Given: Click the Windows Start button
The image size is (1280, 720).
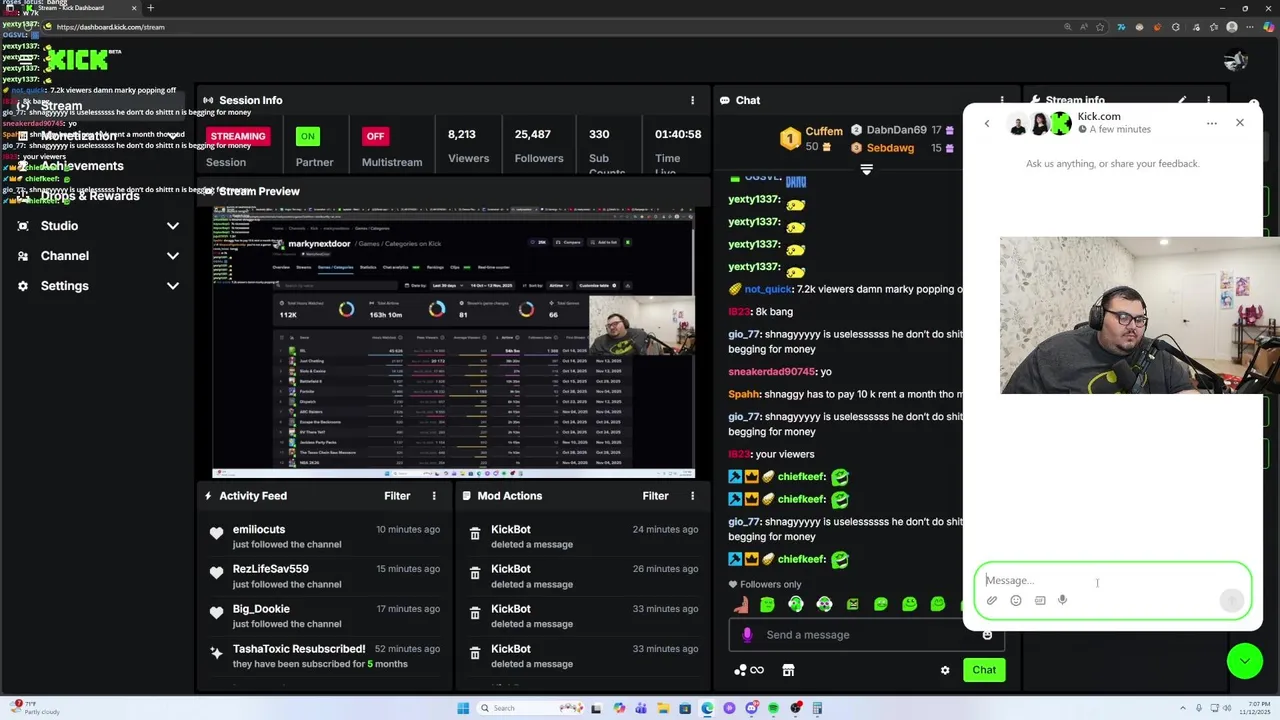Looking at the screenshot, I should 463,708.
